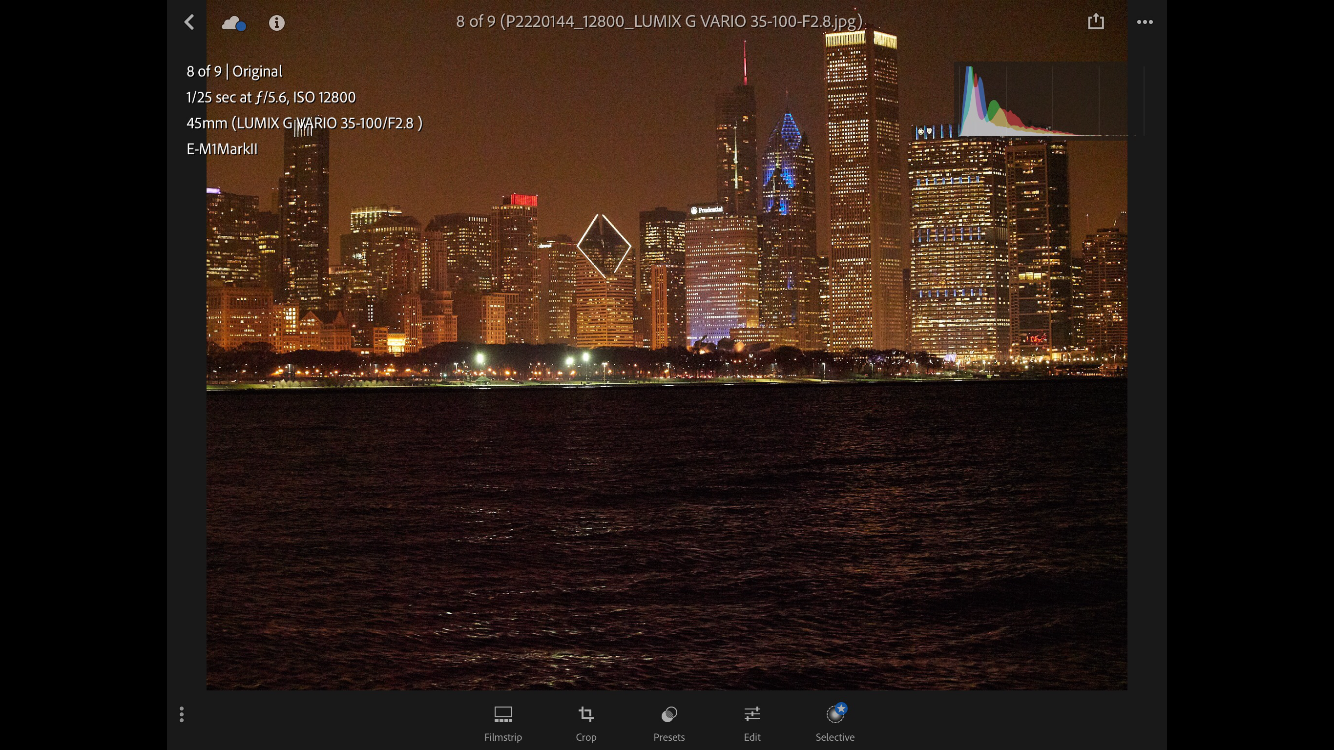Tap the red-lit antenna spire in photo

tap(745, 63)
